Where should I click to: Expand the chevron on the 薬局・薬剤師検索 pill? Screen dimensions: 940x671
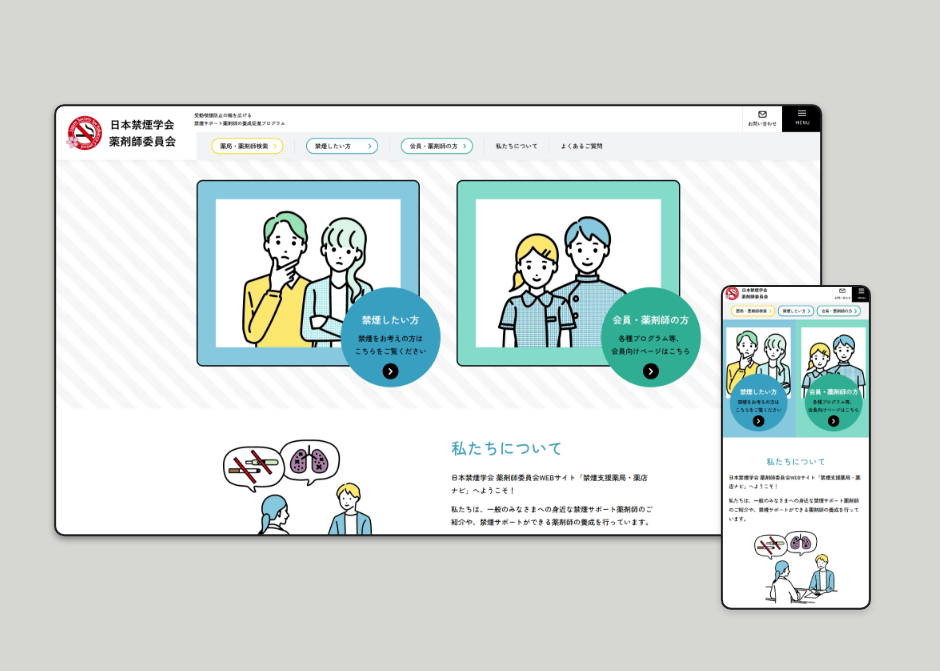pos(277,144)
